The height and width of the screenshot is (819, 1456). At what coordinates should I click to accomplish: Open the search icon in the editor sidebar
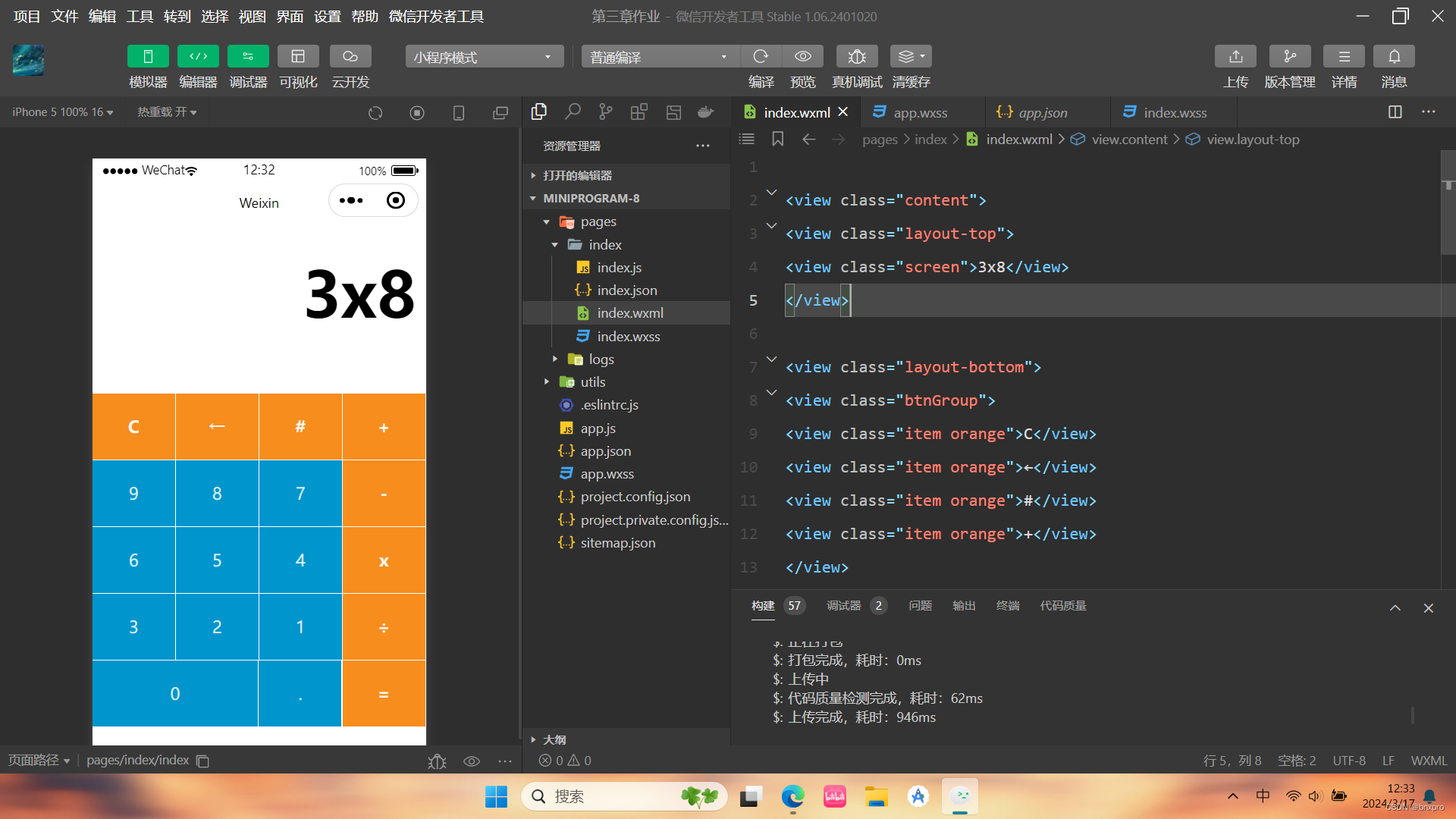[573, 112]
